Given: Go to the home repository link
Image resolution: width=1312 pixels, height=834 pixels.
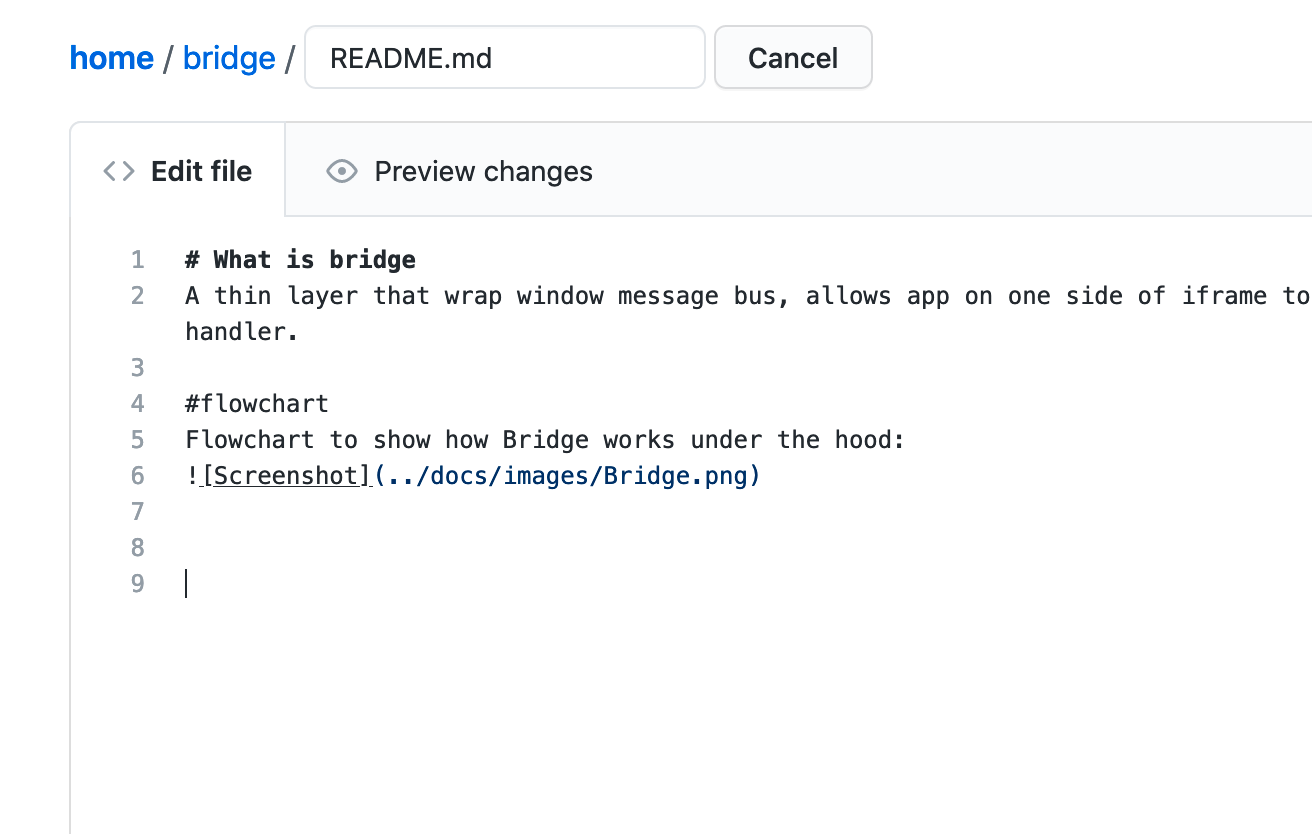Looking at the screenshot, I should pyautogui.click(x=112, y=58).
